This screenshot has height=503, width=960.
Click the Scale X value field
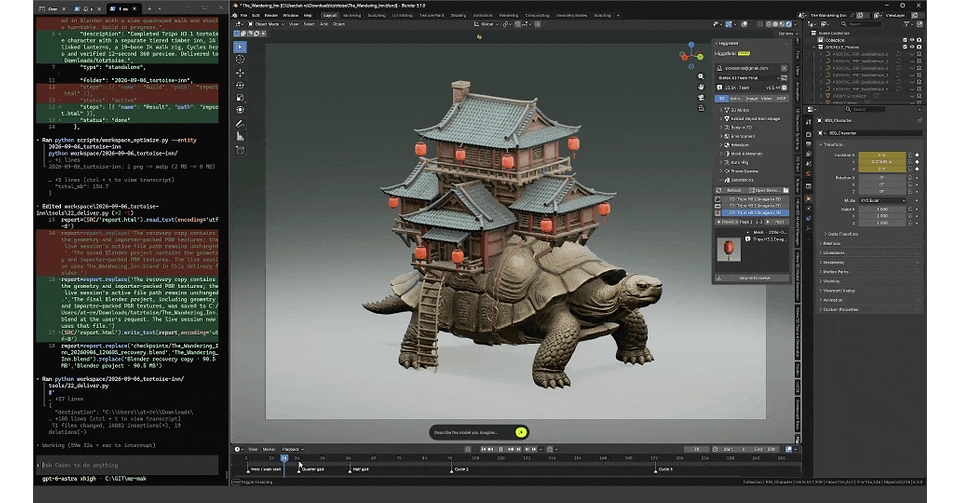882,209
